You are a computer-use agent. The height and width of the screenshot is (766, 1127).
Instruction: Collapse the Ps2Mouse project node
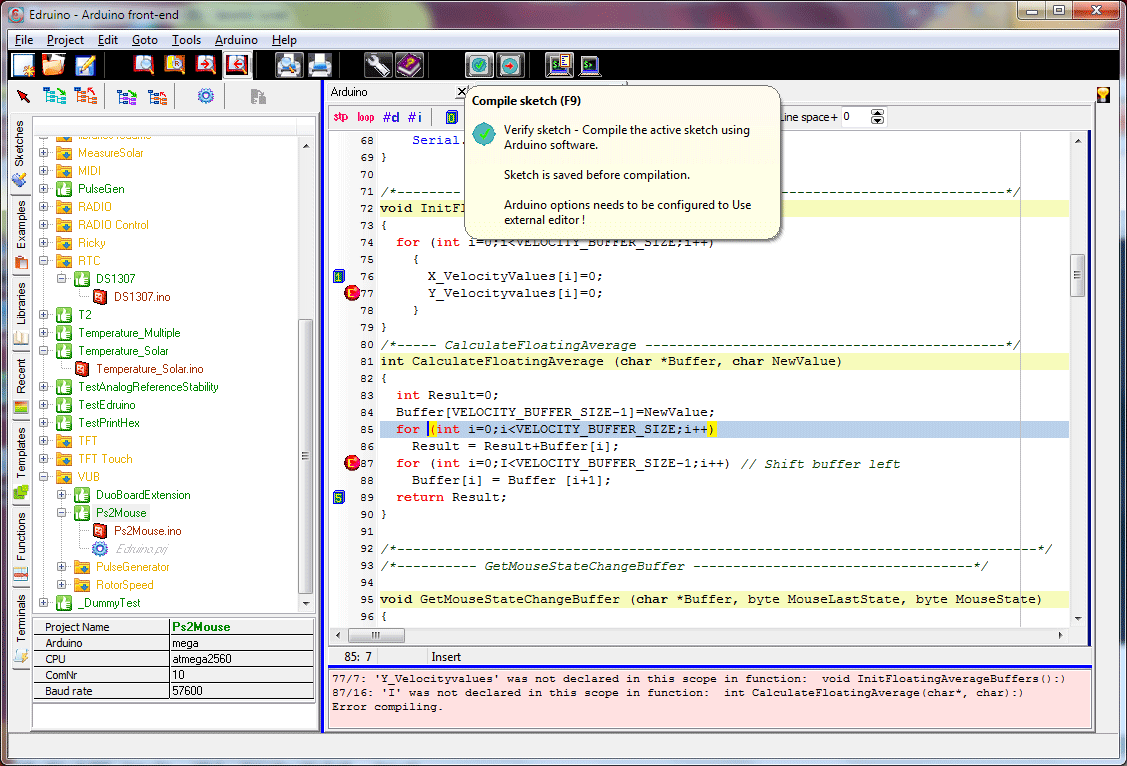pos(62,513)
